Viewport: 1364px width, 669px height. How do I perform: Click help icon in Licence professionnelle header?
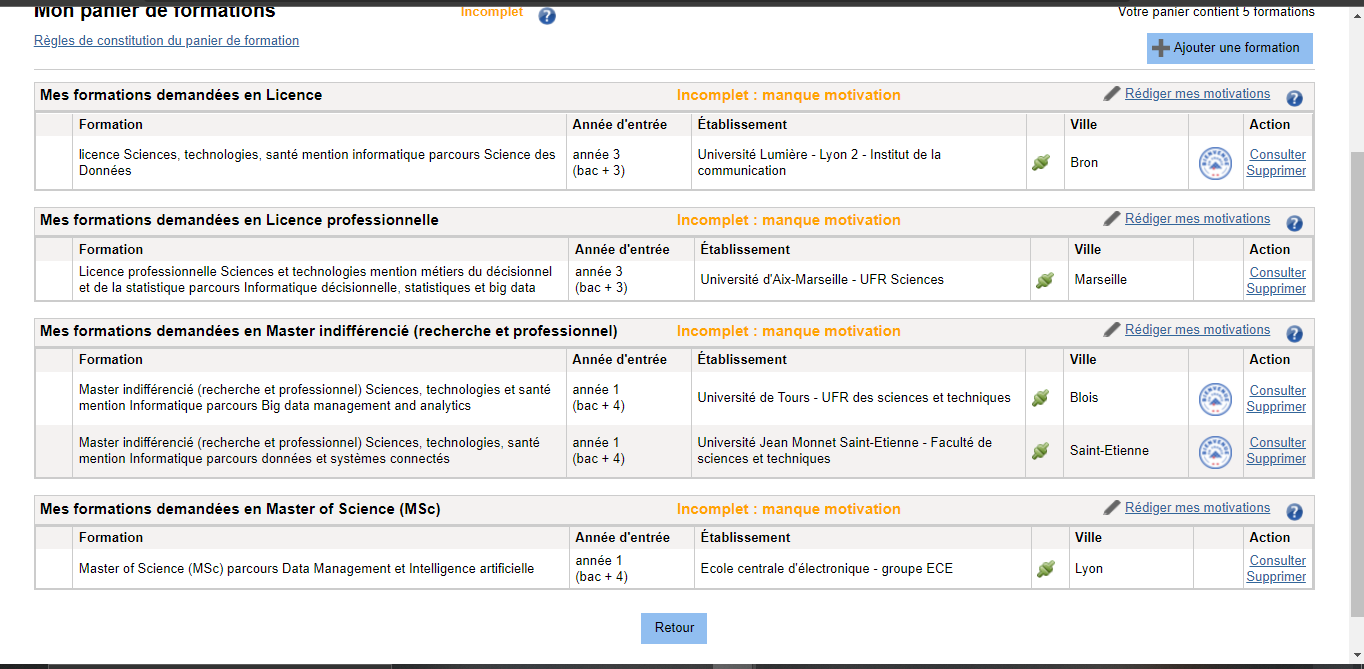click(1294, 224)
